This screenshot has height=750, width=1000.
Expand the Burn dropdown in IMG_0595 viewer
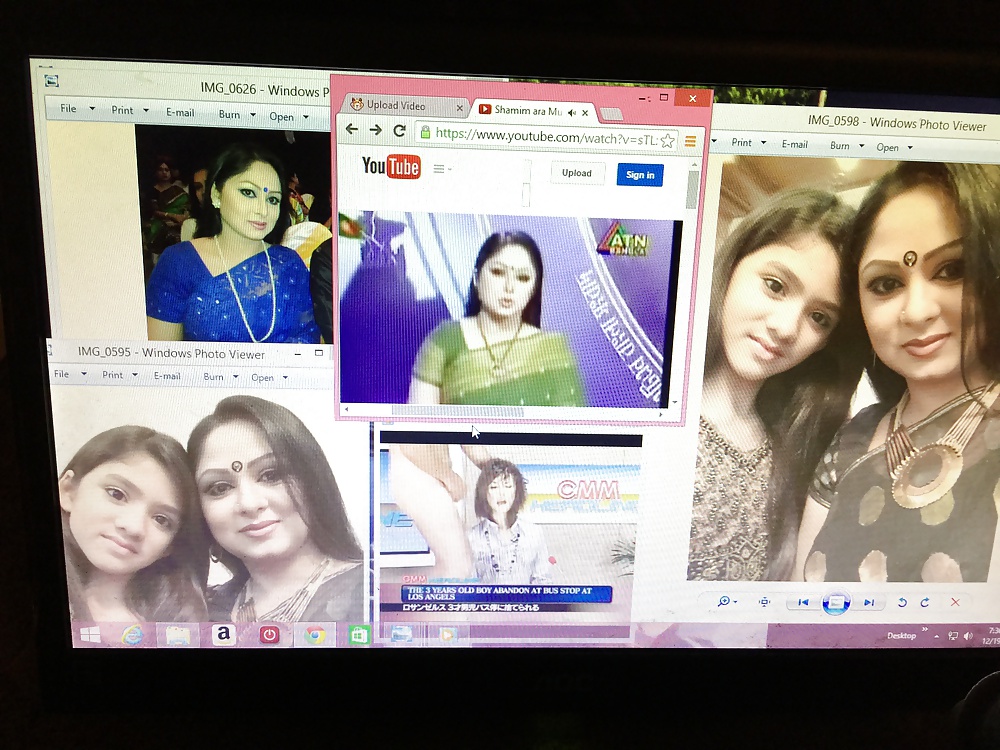(x=236, y=377)
